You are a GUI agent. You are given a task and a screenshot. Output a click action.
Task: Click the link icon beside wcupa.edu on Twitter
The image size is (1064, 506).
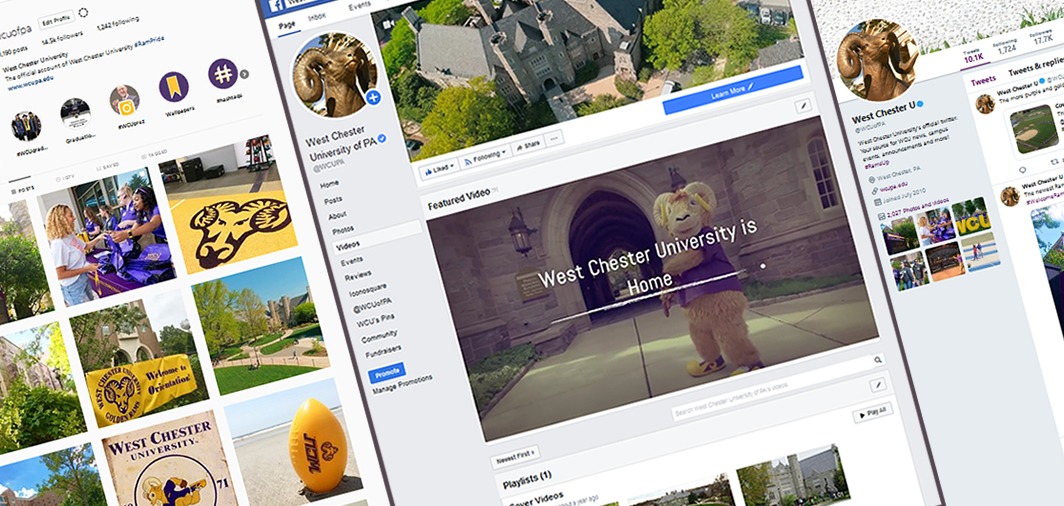[875, 192]
